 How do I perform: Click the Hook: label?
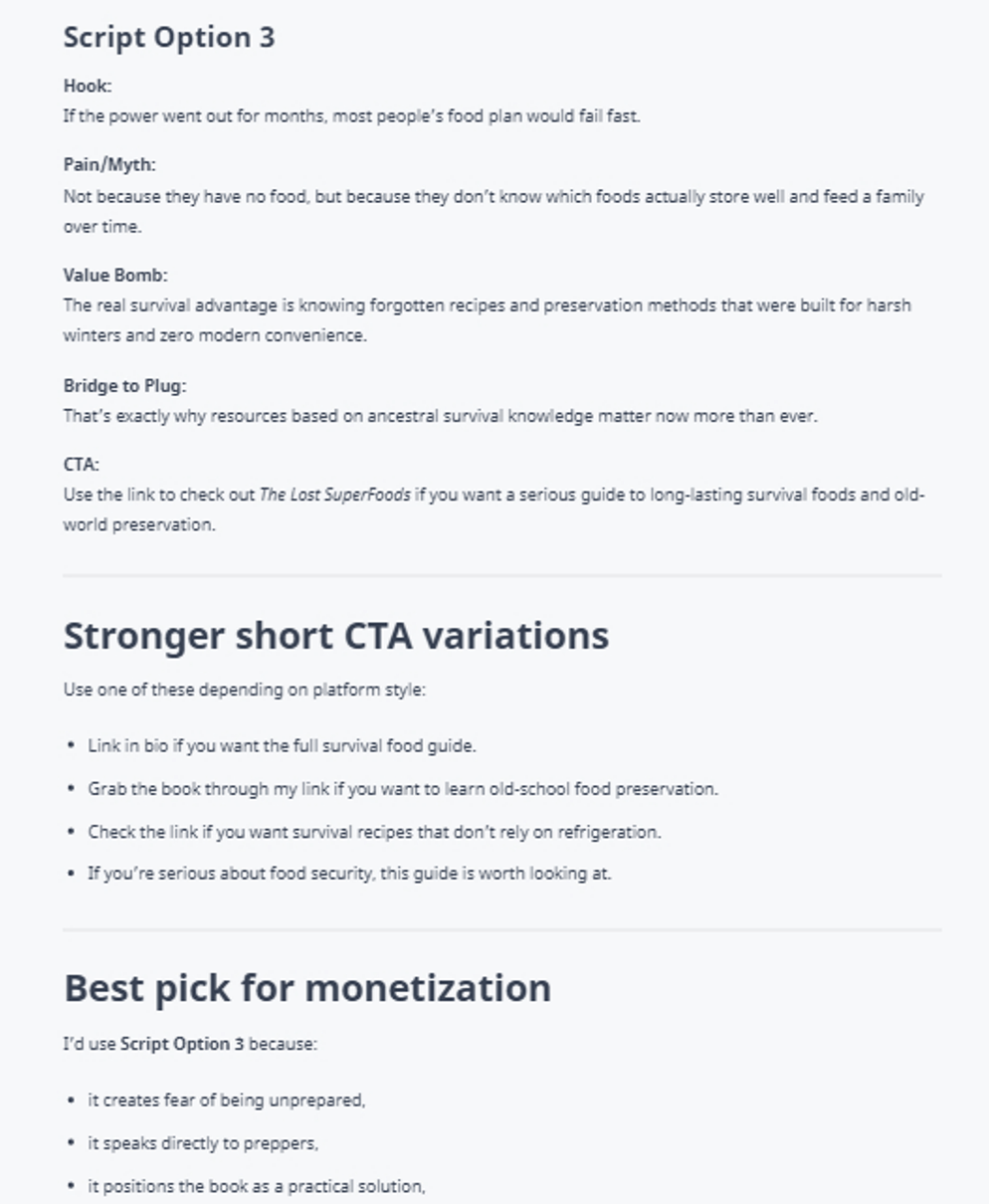[x=88, y=87]
